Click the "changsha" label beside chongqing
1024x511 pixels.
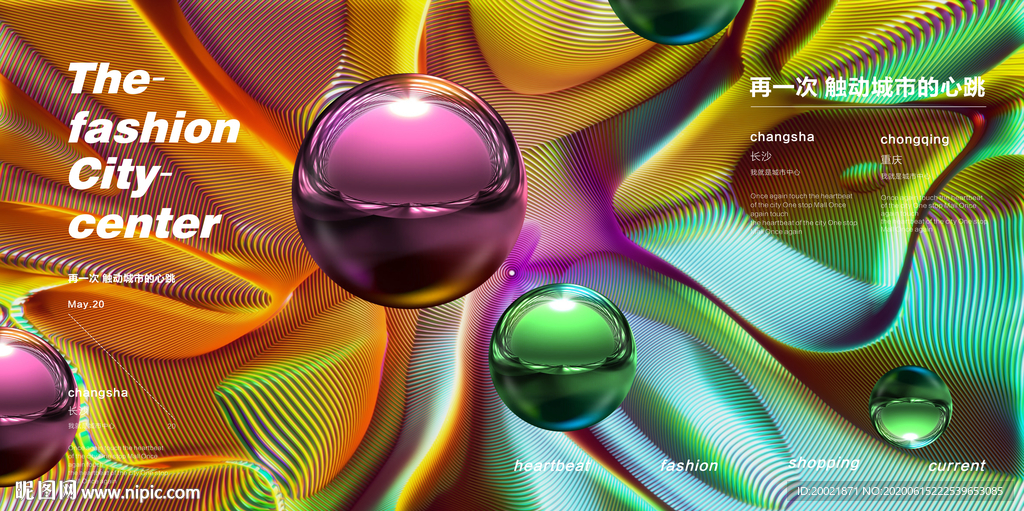[x=782, y=137]
